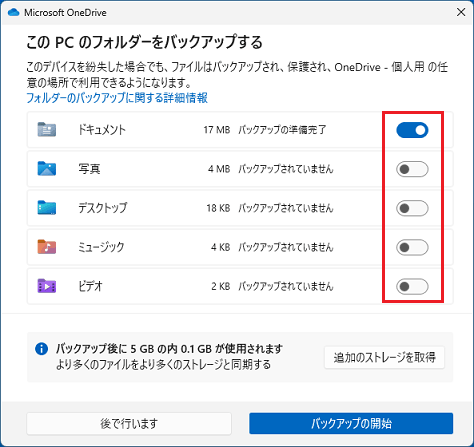Screen dimensions: 474x447
Task: Click the 写真 folder name
Action: pyautogui.click(x=89, y=169)
